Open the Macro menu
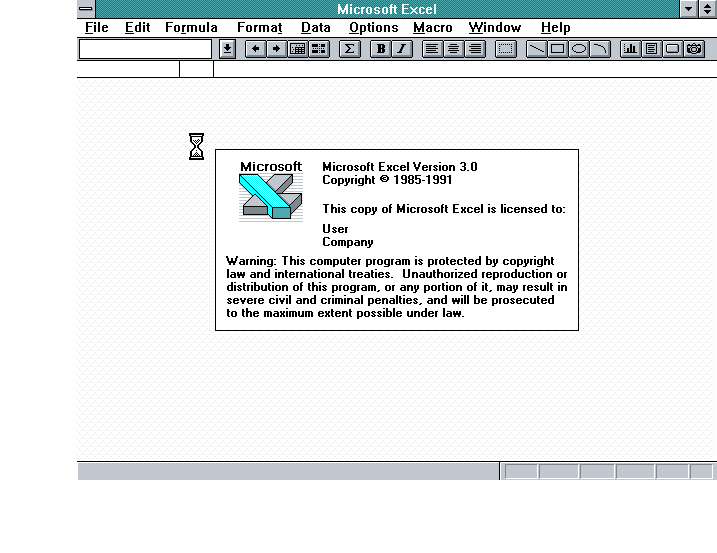717x553 pixels. pos(433,27)
